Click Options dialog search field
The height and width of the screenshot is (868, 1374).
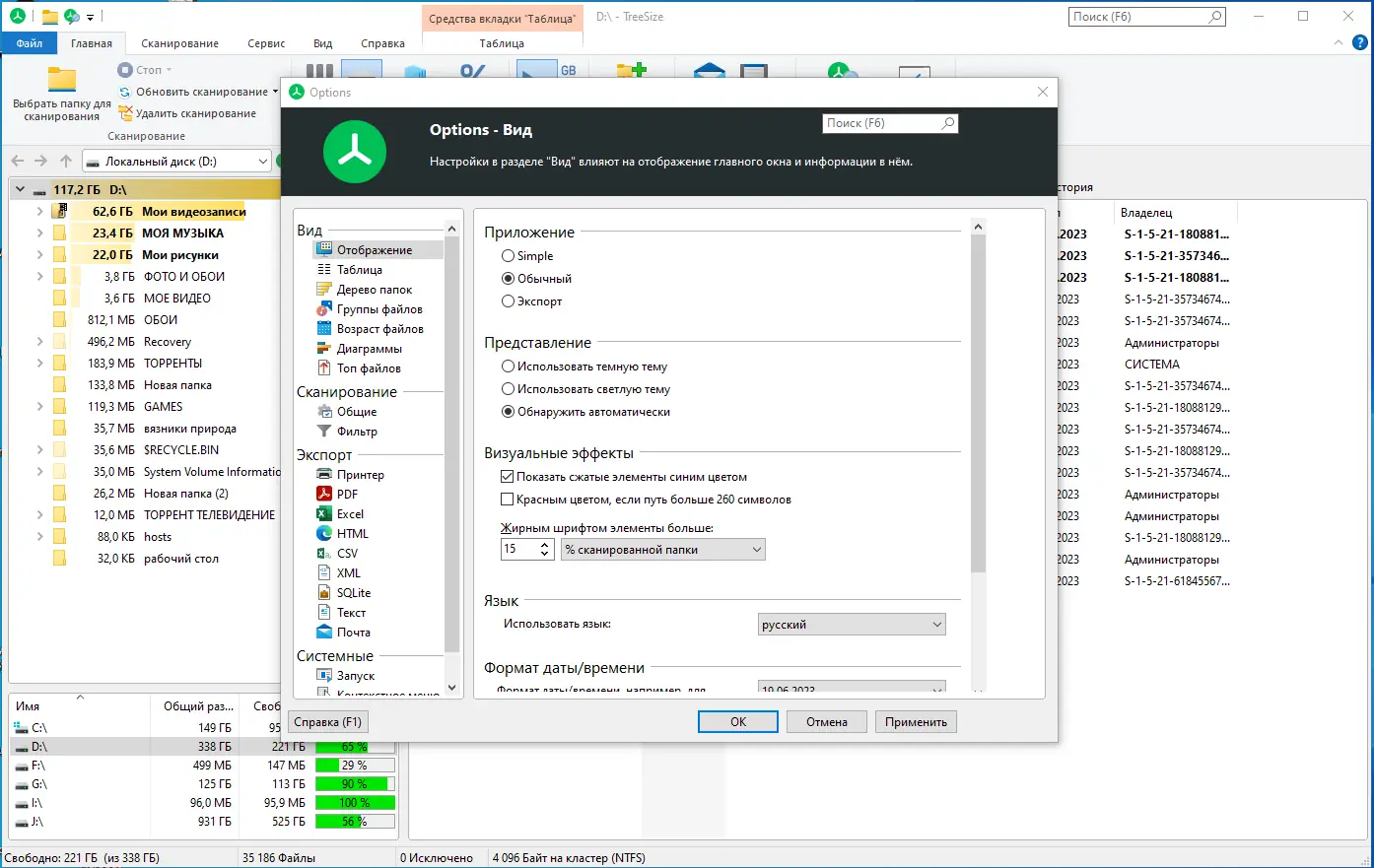[890, 123]
